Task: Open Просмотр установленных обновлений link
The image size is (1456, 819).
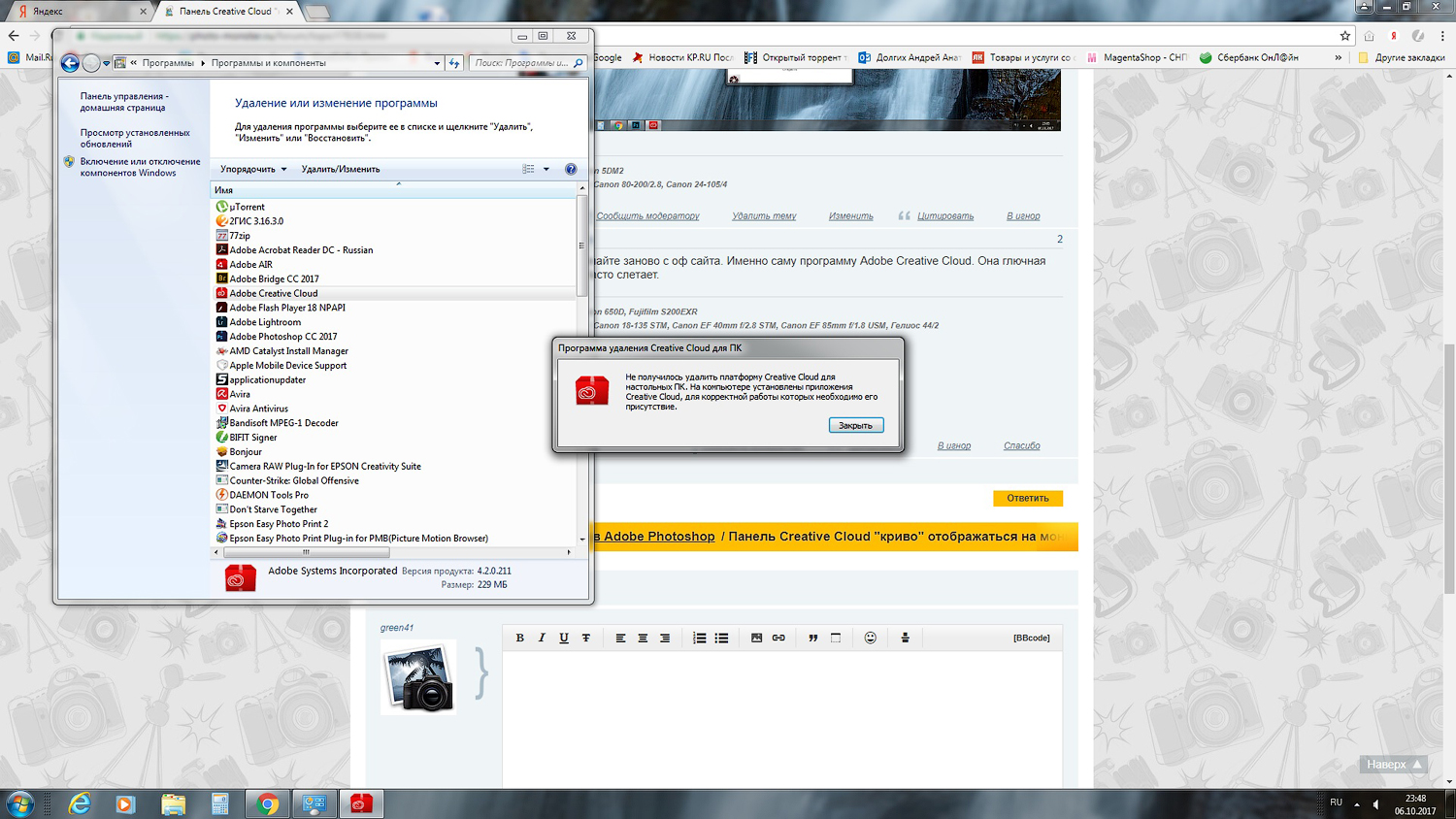Action: tap(135, 138)
